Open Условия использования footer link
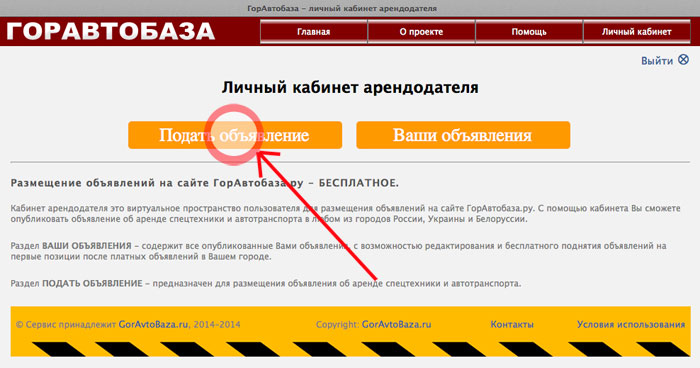 tap(631, 325)
